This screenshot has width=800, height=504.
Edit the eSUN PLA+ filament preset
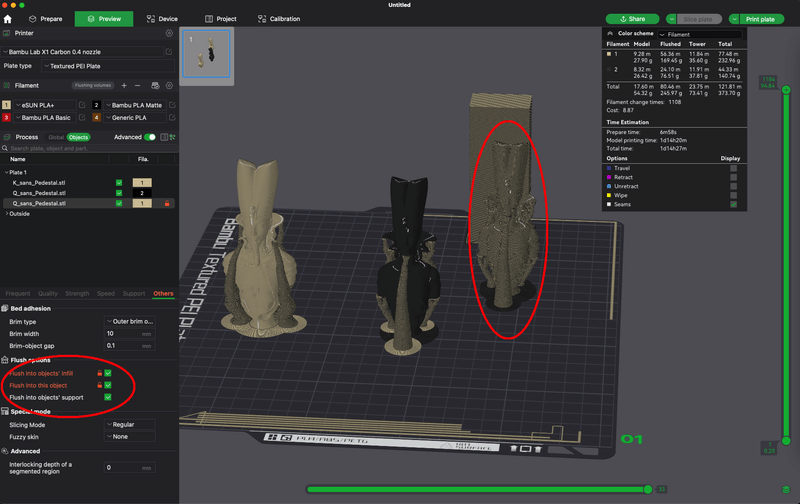(82, 105)
